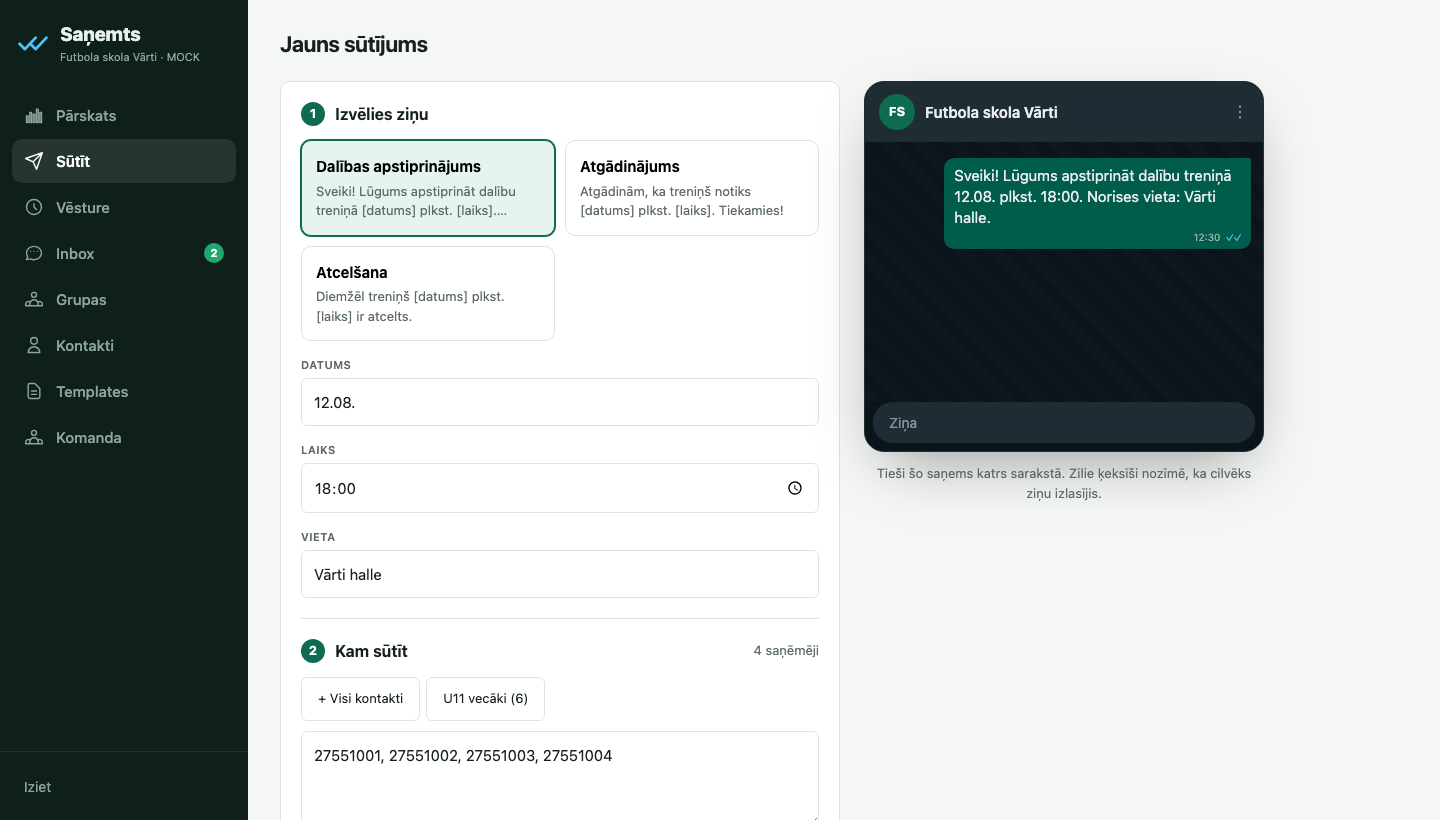Open the Inbox section

coord(124,254)
